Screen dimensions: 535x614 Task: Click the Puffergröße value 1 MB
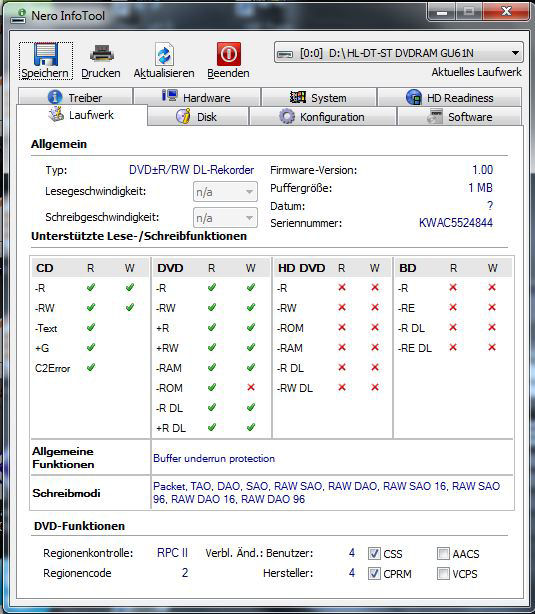point(481,188)
